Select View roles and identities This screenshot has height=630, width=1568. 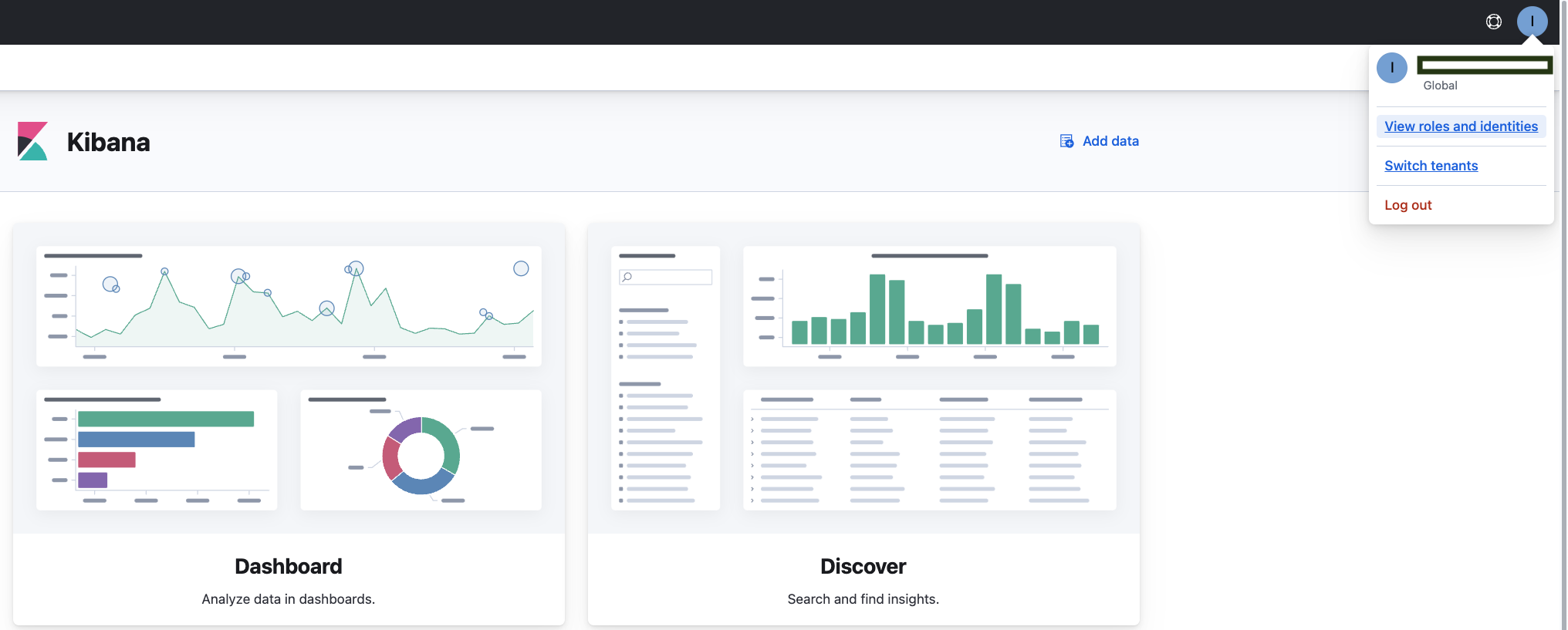click(x=1461, y=126)
